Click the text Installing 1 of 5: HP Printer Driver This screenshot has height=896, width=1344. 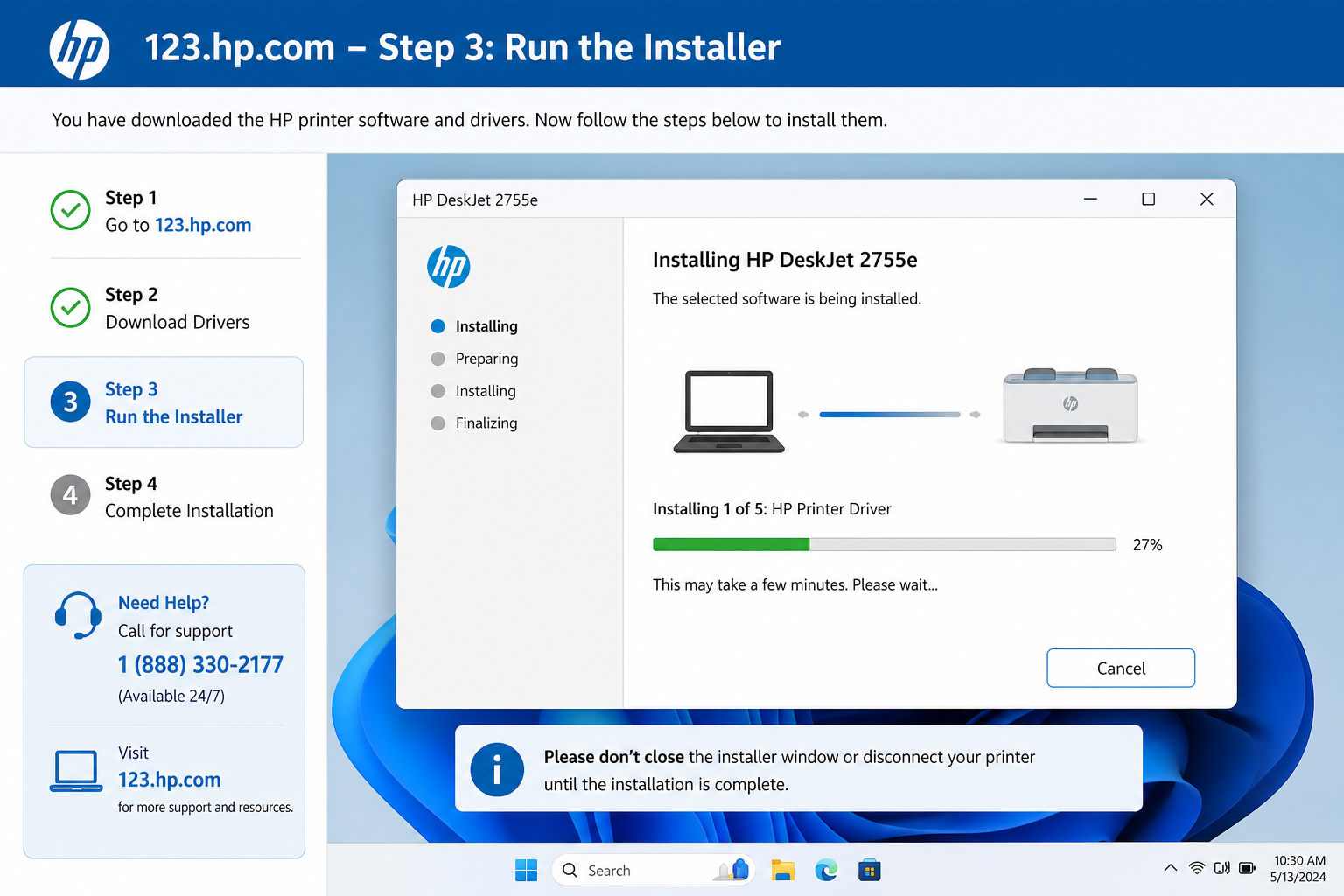coord(772,509)
